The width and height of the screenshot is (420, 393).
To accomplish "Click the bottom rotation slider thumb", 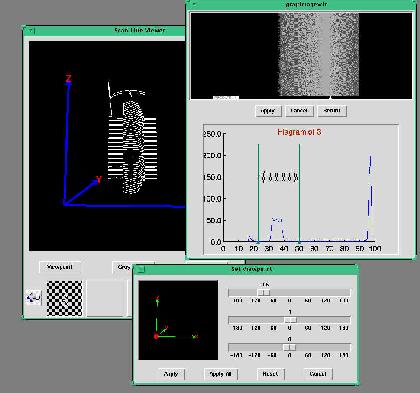I will tap(289, 347).
